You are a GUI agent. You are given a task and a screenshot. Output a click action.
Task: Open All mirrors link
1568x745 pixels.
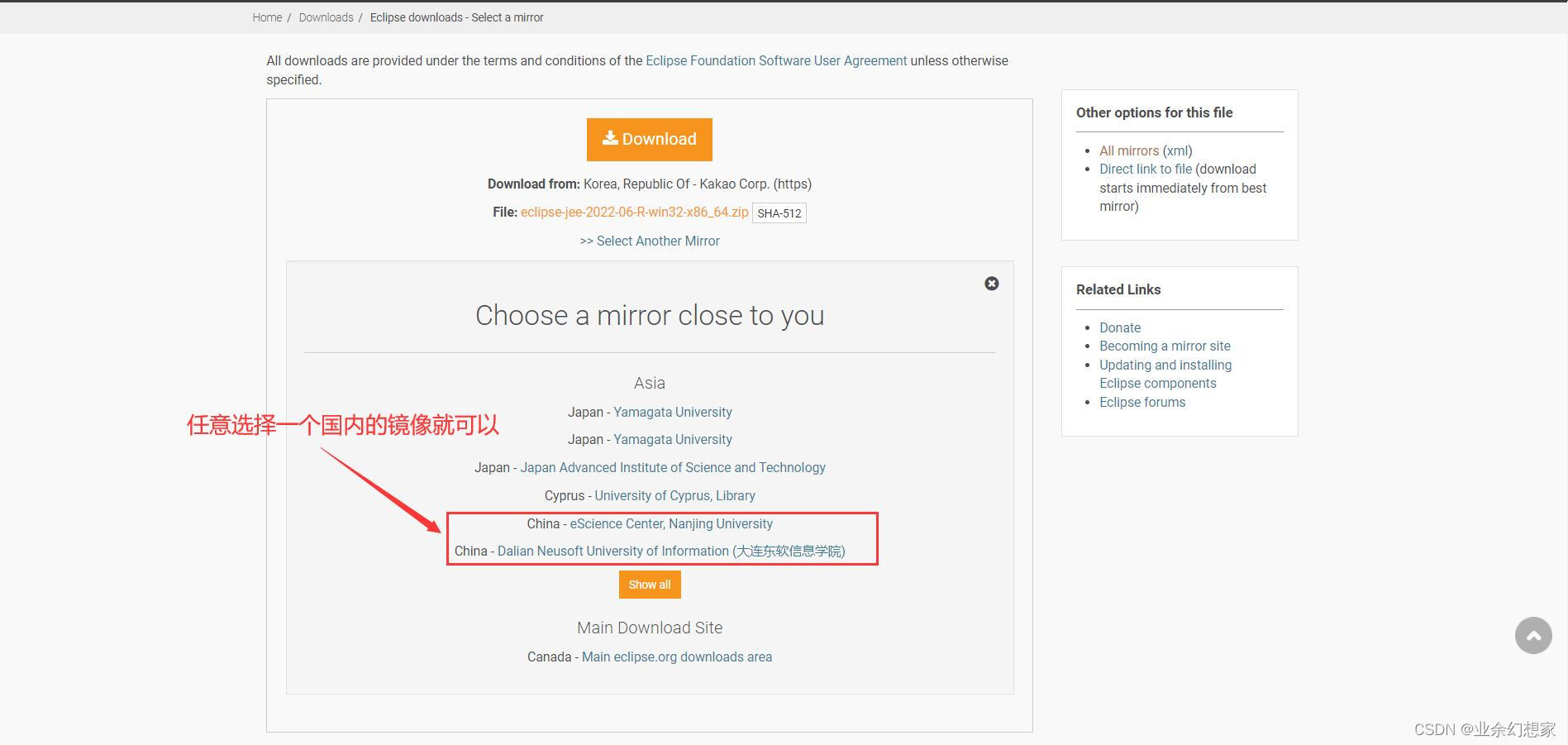(x=1129, y=150)
